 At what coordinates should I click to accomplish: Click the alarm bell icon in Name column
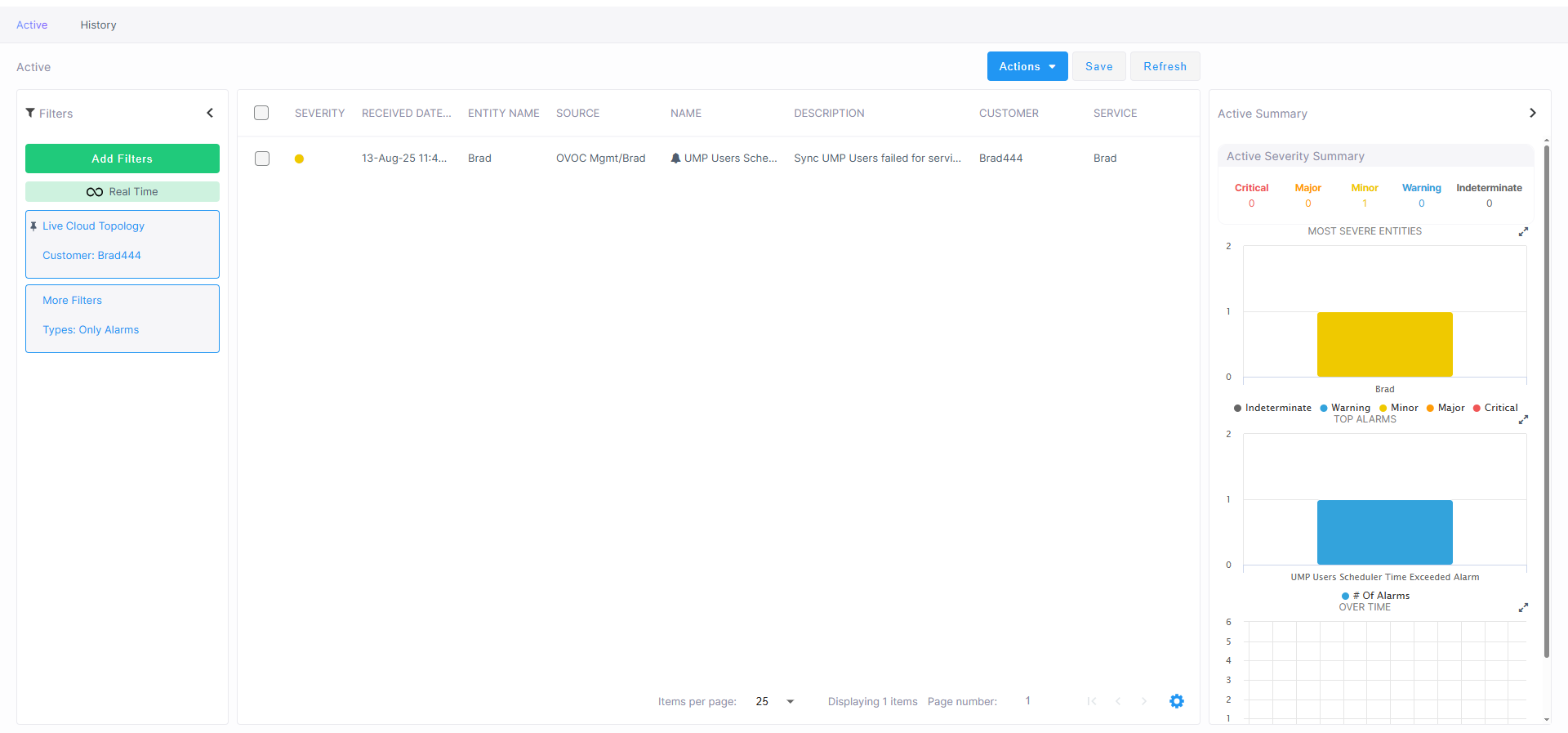(x=675, y=159)
